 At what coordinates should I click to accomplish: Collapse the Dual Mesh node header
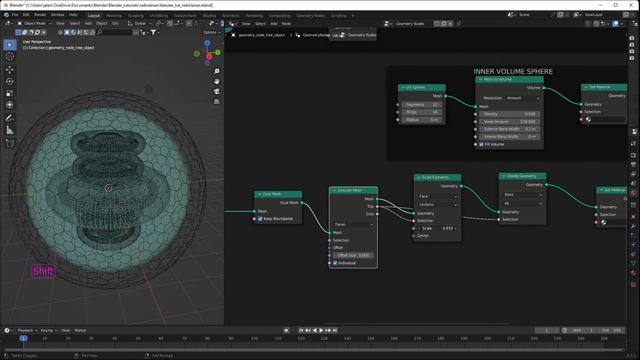pos(259,194)
